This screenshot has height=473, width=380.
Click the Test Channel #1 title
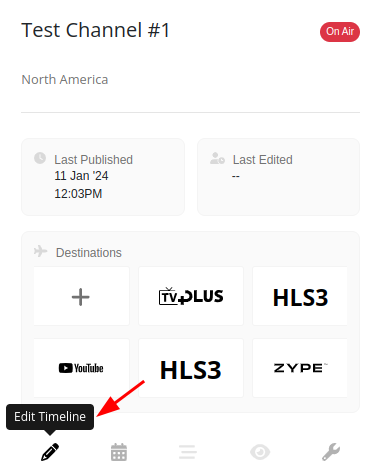click(x=96, y=30)
